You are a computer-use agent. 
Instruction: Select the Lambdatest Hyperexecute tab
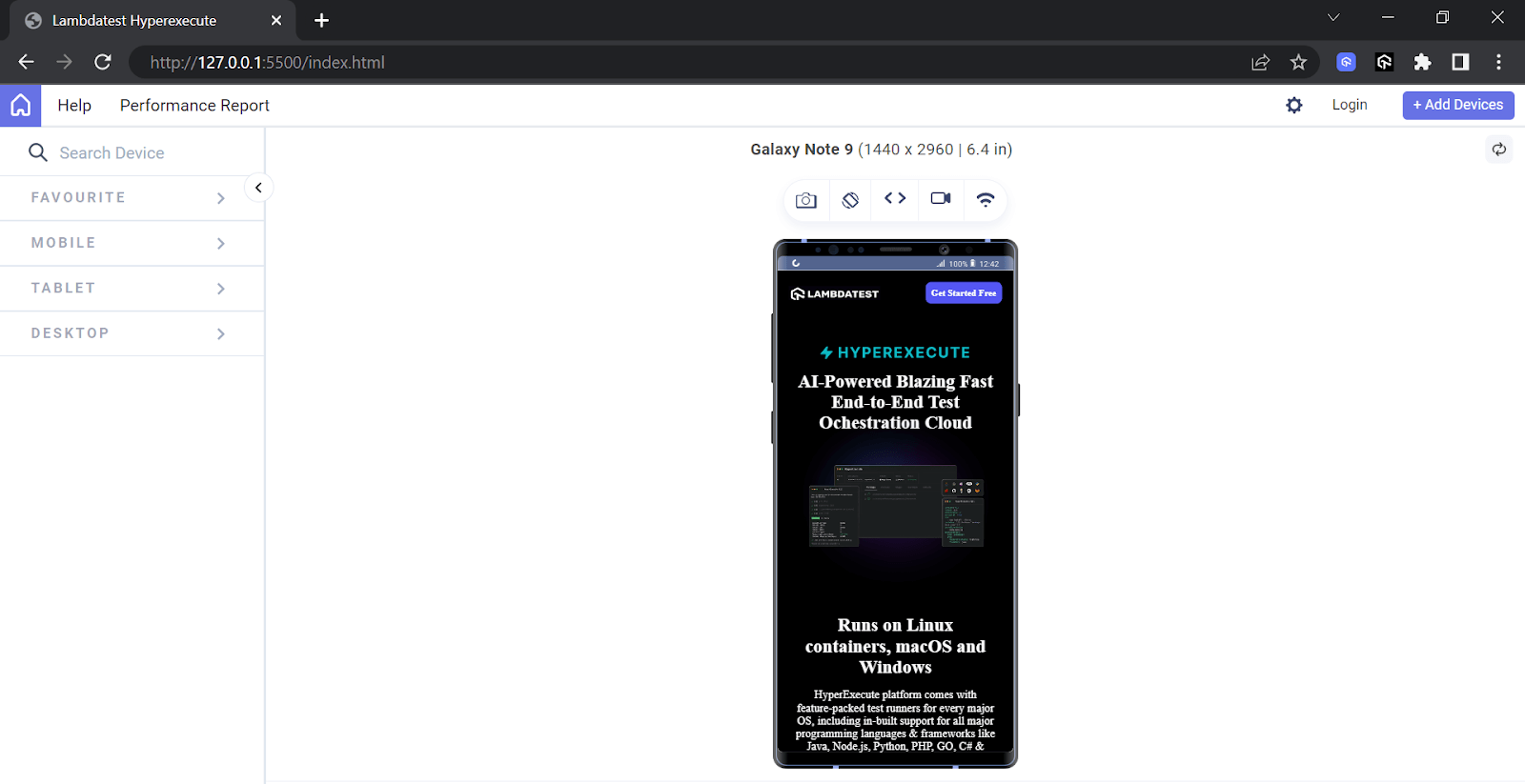click(x=152, y=20)
